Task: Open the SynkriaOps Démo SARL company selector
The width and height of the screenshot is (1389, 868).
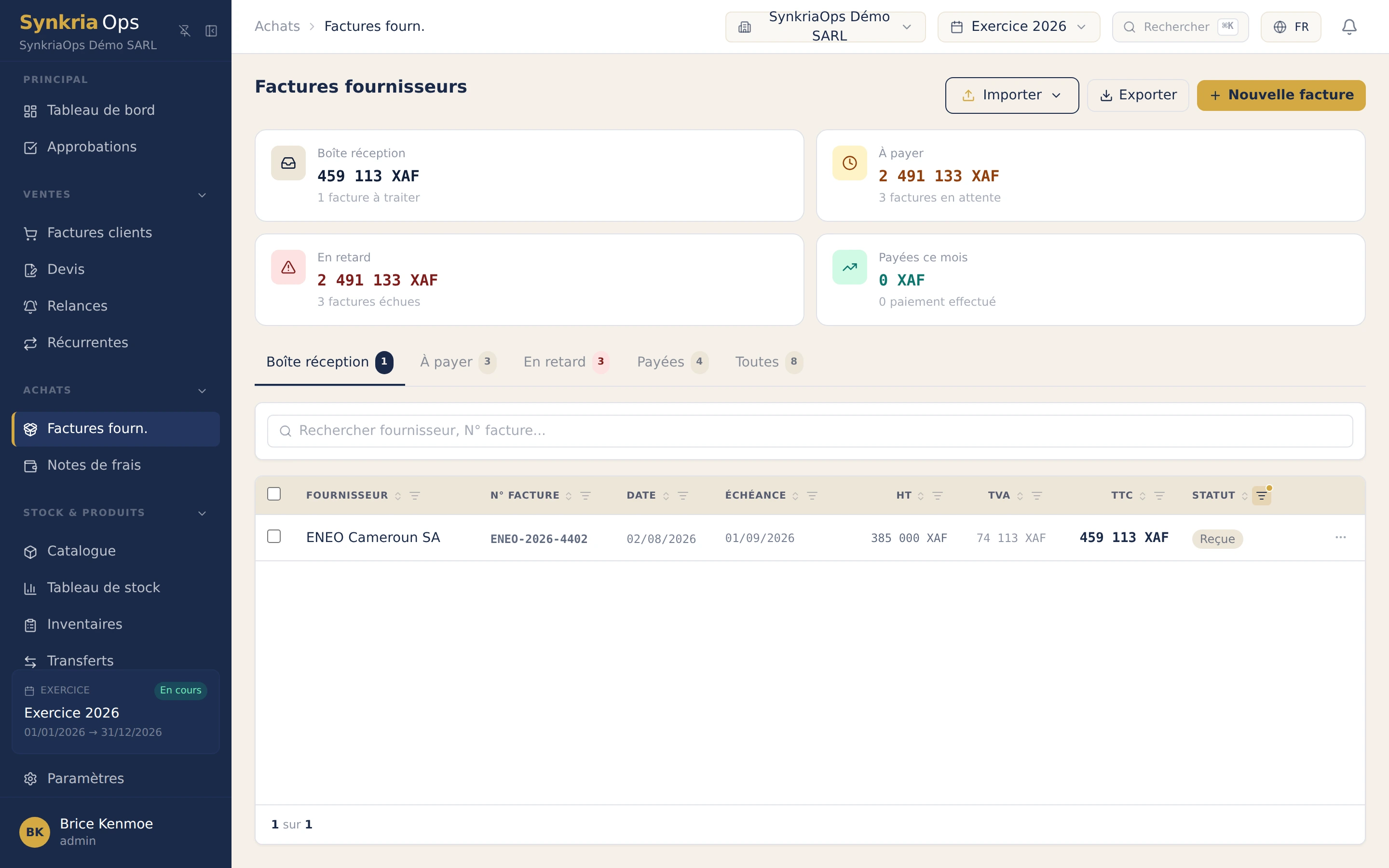Action: (825, 27)
